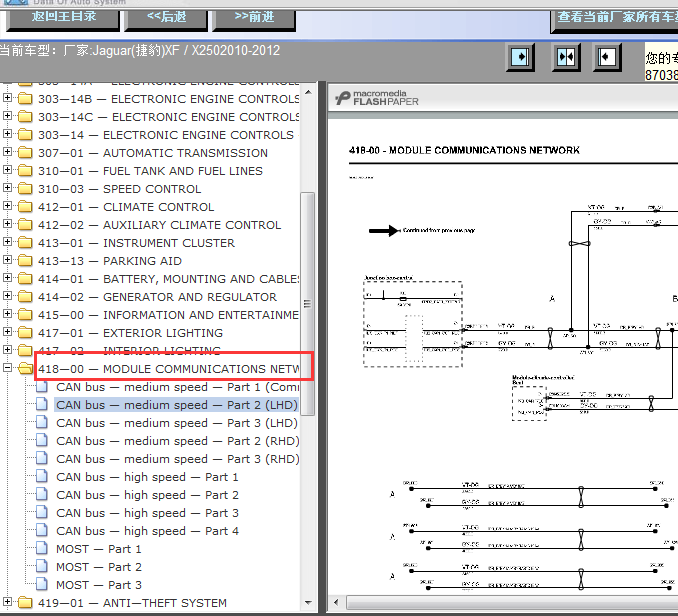The height and width of the screenshot is (616, 678).
Task: Click the >>前进 forward button
Action: [254, 19]
